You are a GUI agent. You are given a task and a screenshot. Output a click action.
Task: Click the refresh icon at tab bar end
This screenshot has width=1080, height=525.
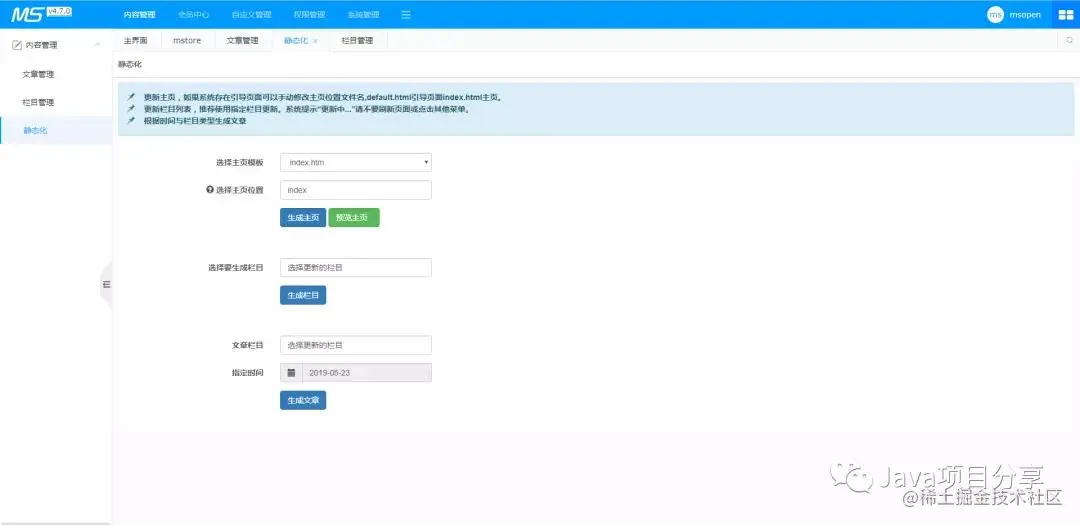coord(1069,41)
